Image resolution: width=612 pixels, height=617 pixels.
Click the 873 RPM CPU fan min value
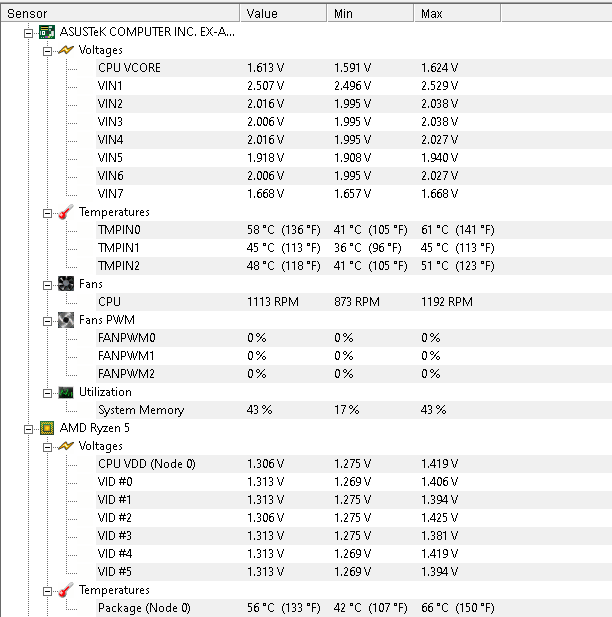(357, 302)
